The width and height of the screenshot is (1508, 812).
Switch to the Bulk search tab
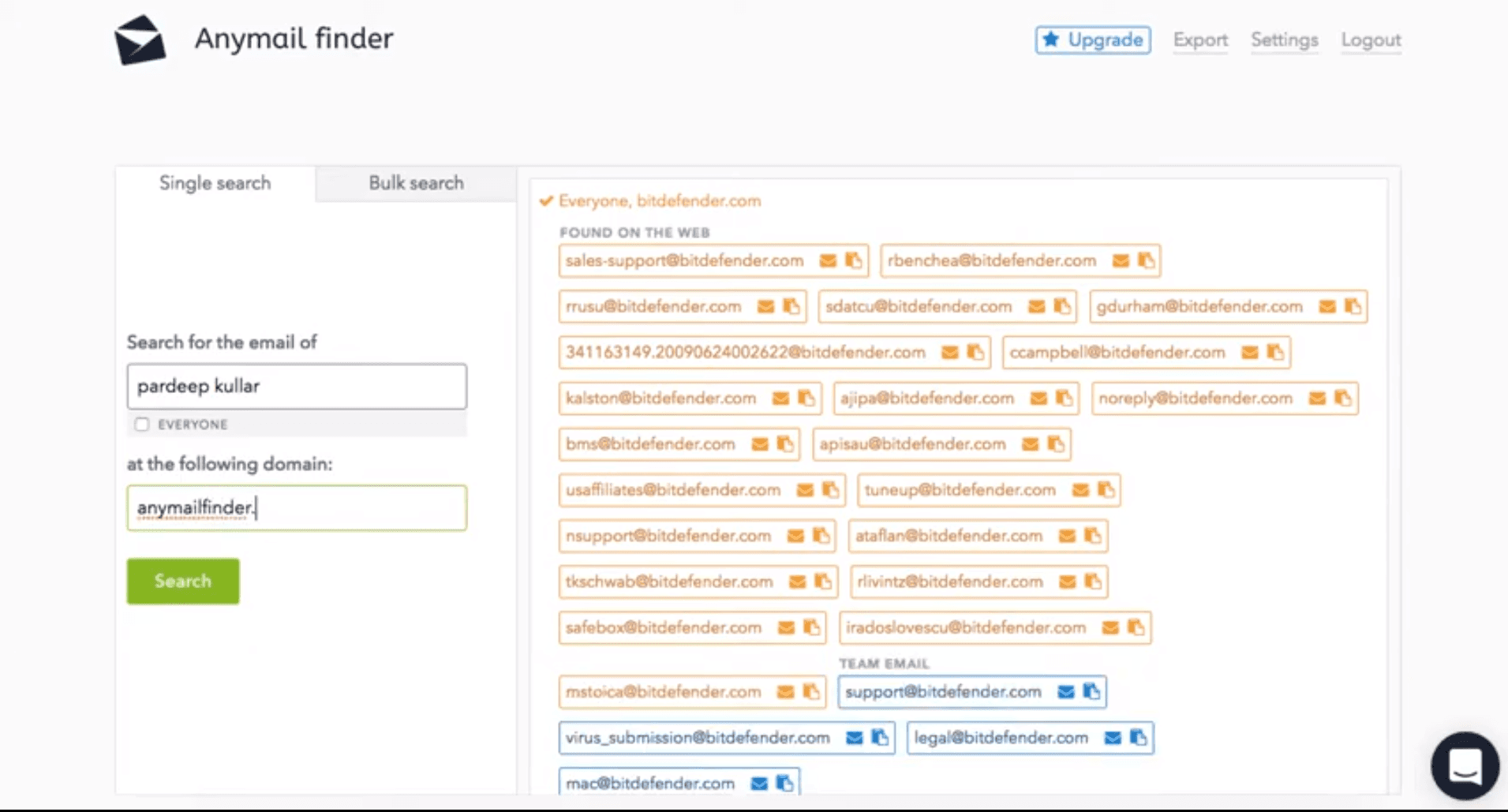(x=416, y=183)
